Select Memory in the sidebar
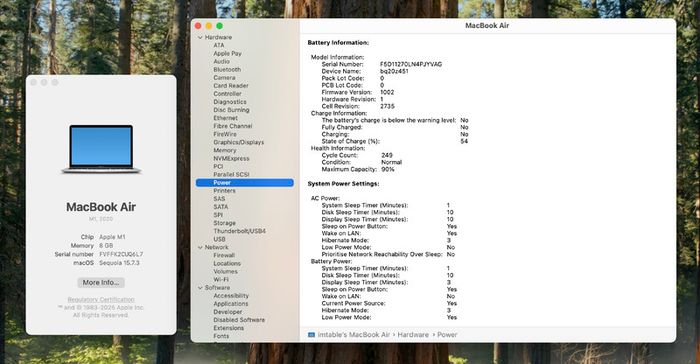 tap(225, 151)
